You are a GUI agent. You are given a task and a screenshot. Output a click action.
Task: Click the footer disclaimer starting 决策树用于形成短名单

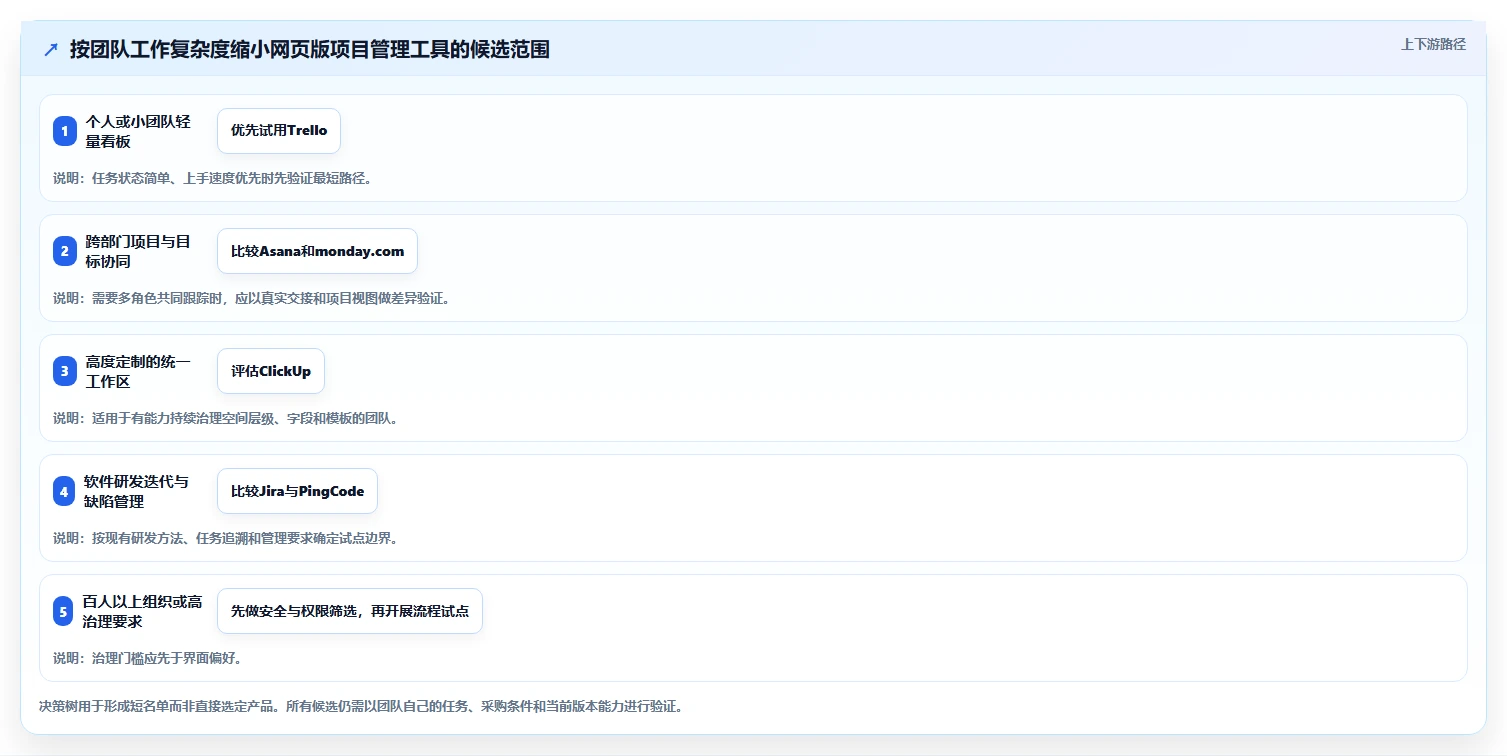tap(360, 706)
